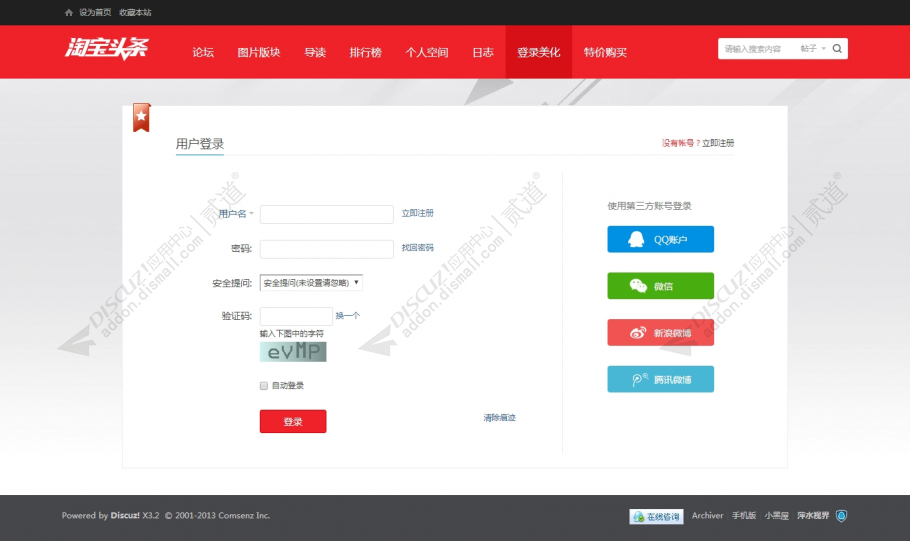Open the 萍水视界 footer link
This screenshot has width=910, height=541.
813,515
